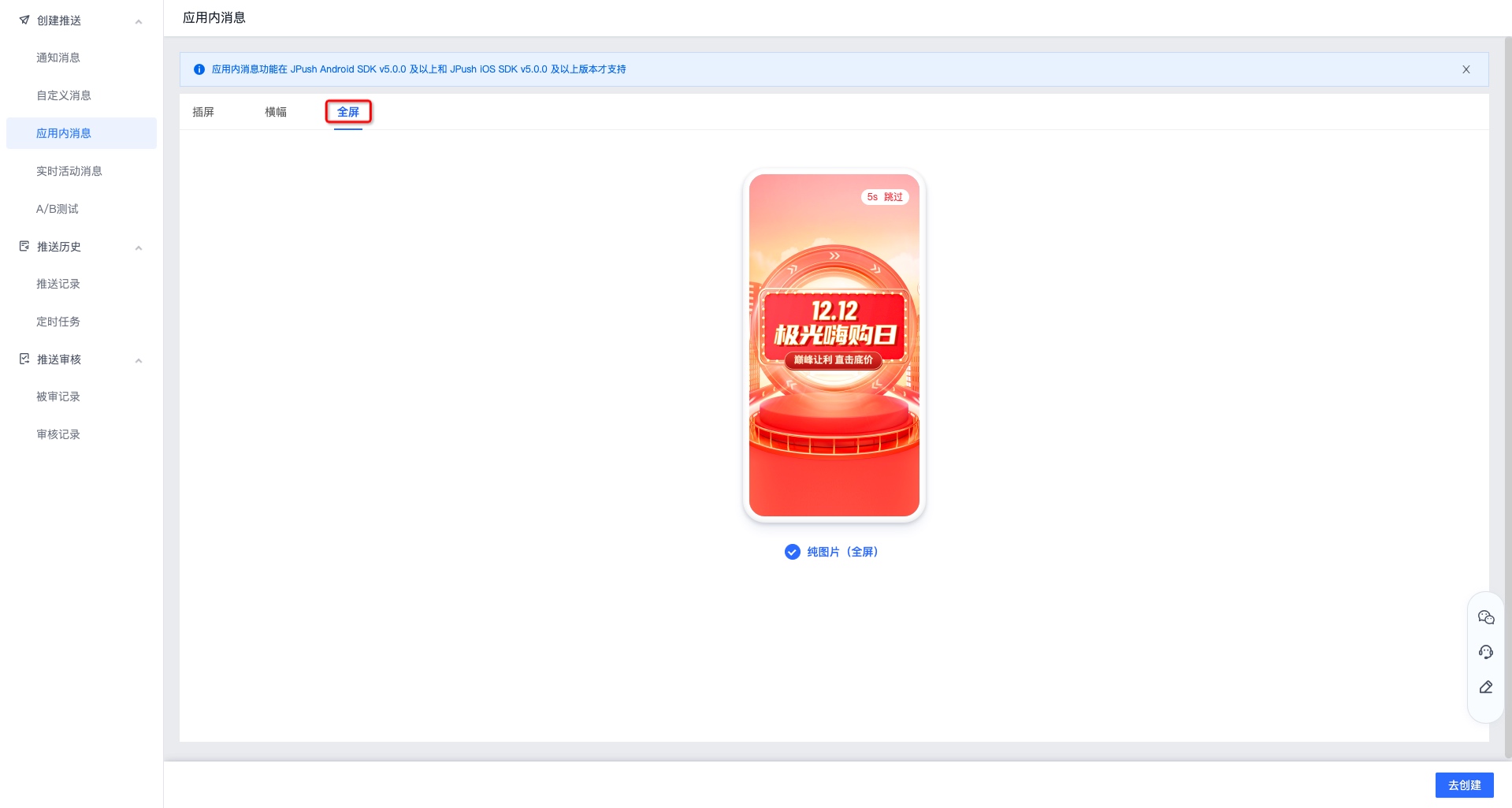Collapse the 创建推送 menu section
The image size is (1512, 808).
coord(139,21)
